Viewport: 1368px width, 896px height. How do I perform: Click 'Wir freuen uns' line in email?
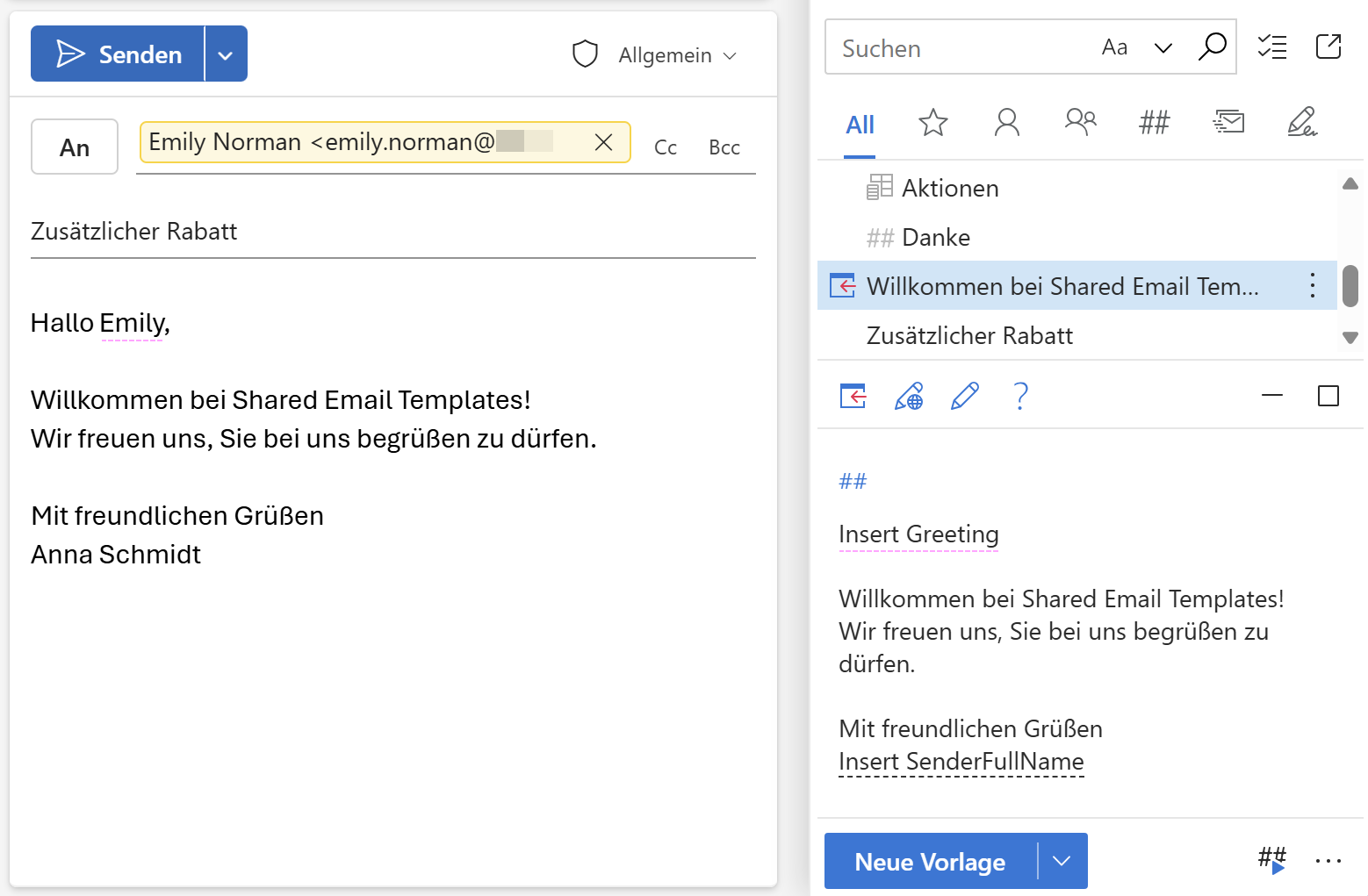pyautogui.click(x=313, y=439)
